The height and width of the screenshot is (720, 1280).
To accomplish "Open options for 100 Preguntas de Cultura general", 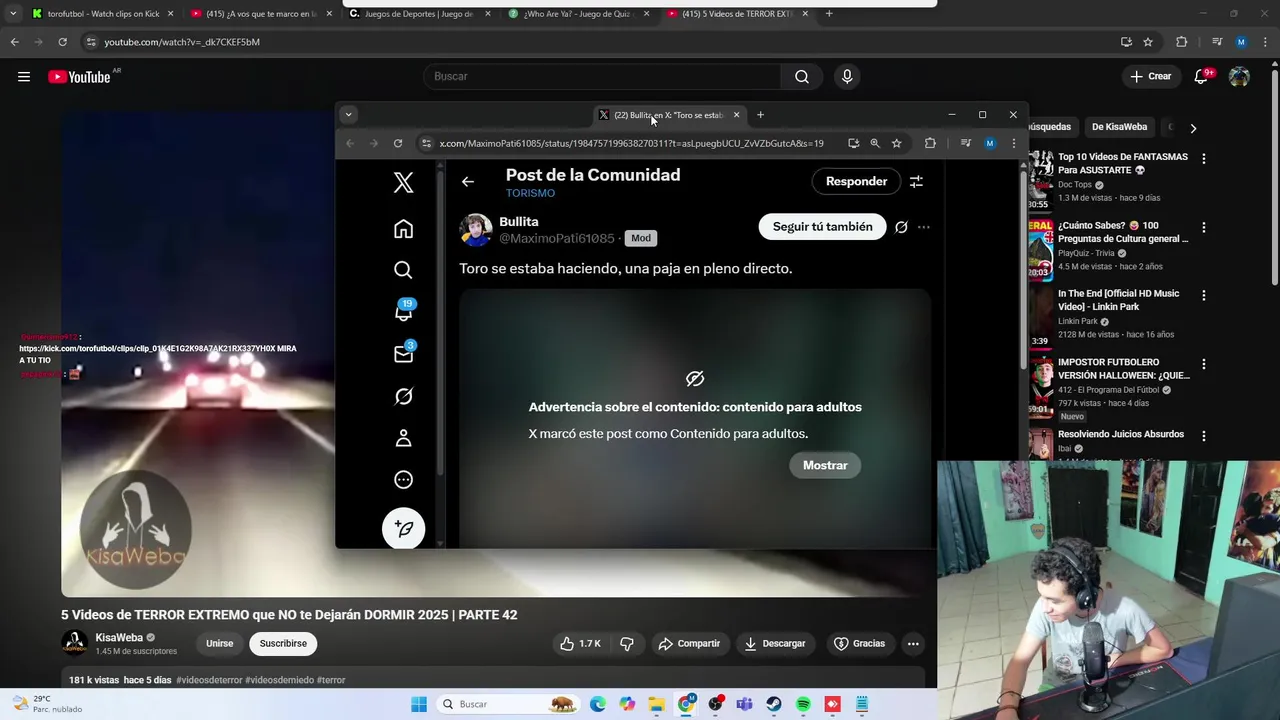I will 1204,227.
